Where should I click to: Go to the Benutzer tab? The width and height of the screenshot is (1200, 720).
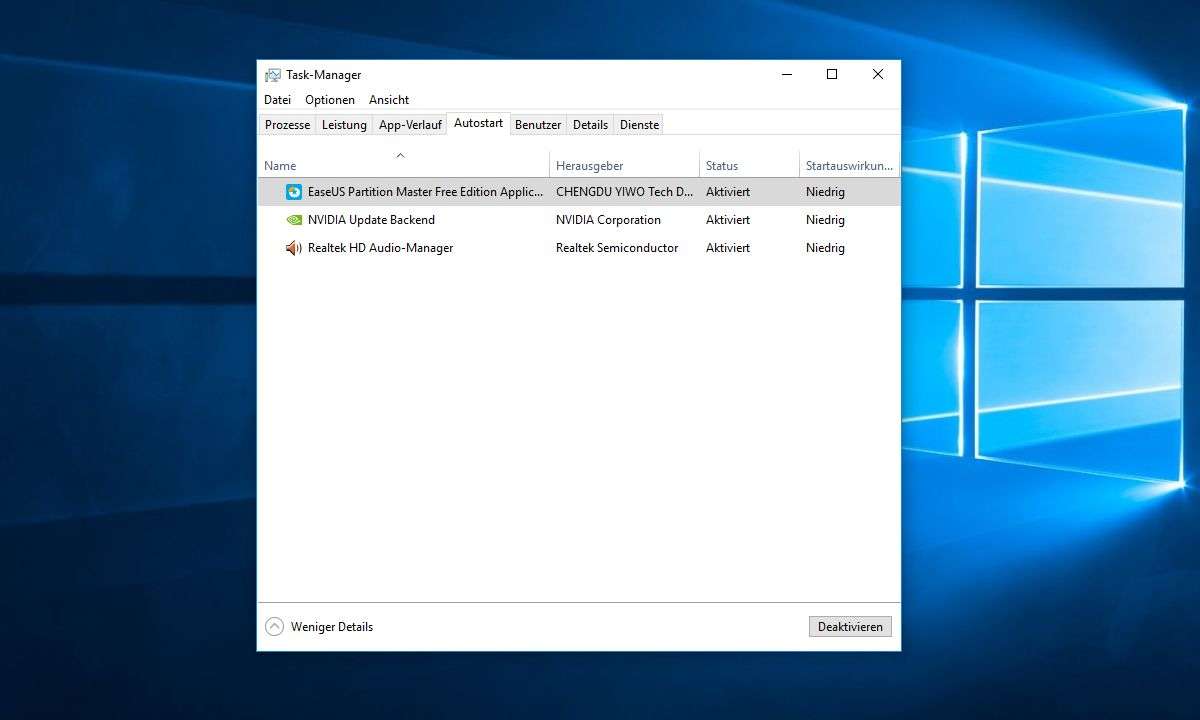click(538, 125)
